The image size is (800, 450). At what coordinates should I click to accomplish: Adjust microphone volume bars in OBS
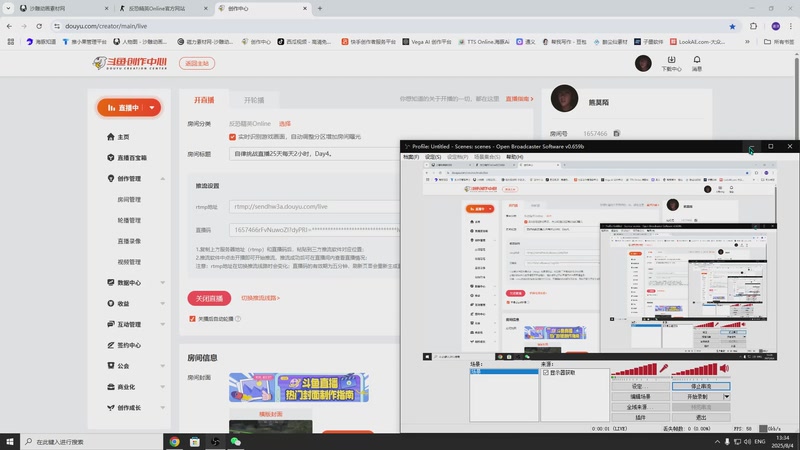(634, 369)
